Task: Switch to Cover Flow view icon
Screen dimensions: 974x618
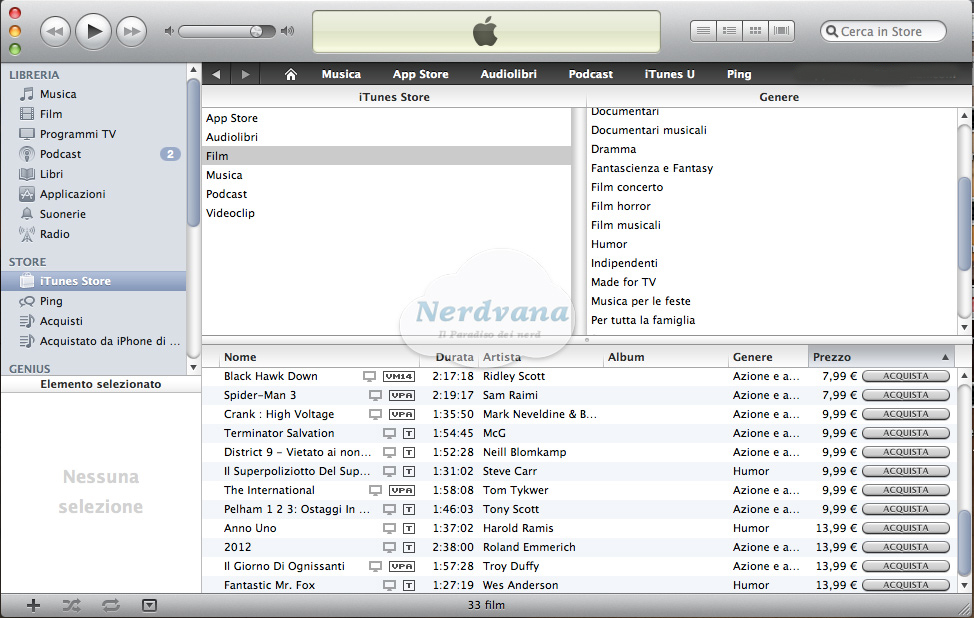Action: point(781,30)
